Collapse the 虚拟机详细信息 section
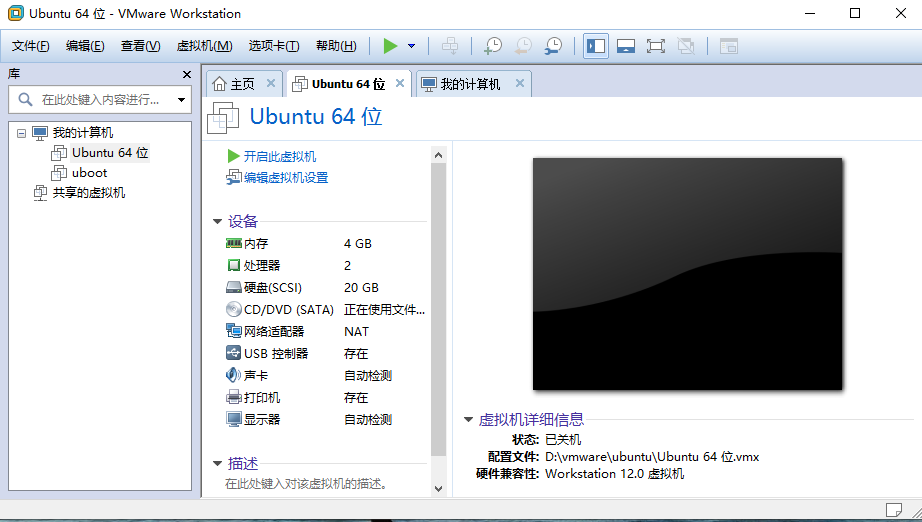922x522 pixels. [x=469, y=420]
